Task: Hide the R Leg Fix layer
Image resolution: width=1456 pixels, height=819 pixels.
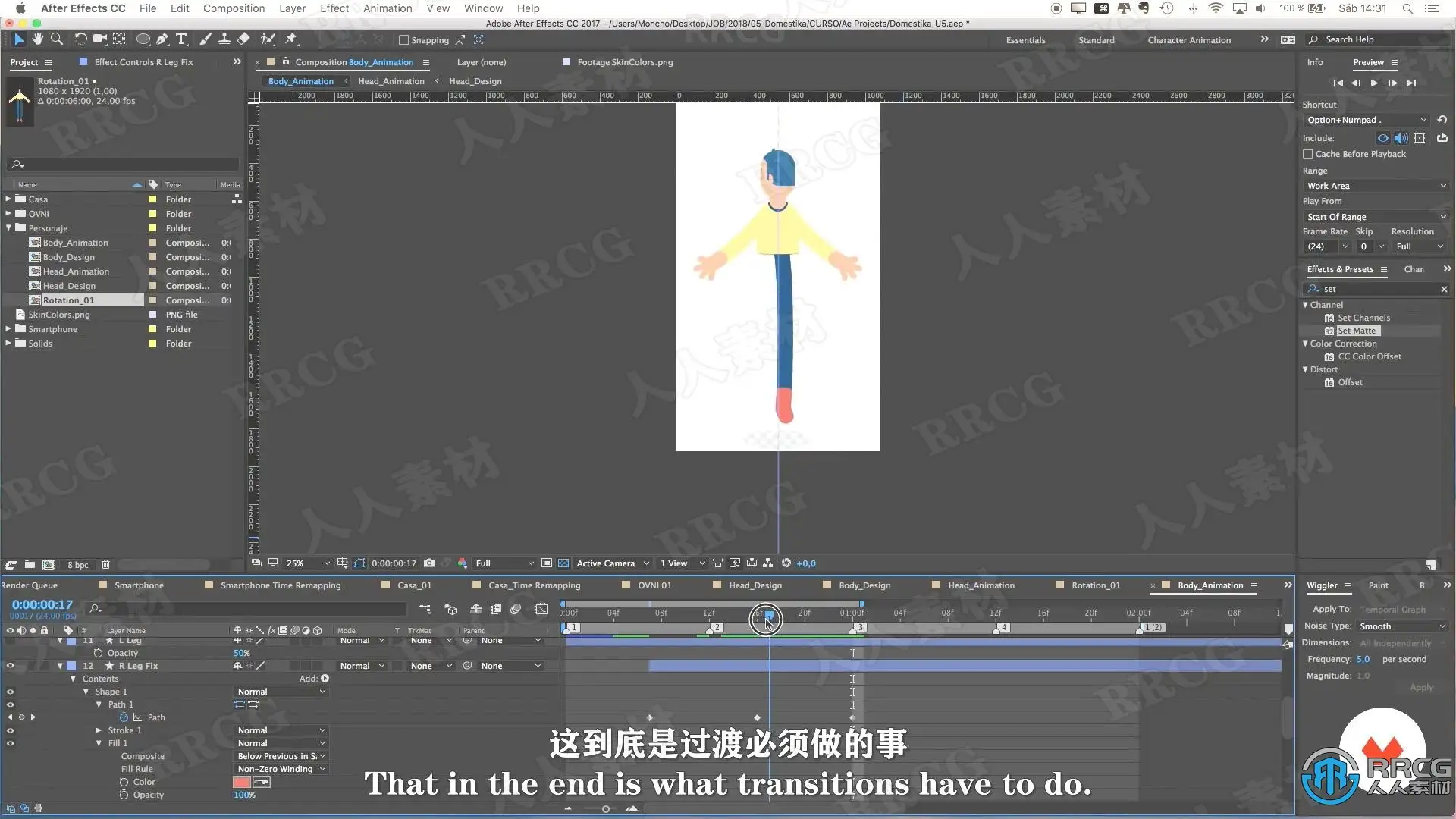Action: click(11, 666)
